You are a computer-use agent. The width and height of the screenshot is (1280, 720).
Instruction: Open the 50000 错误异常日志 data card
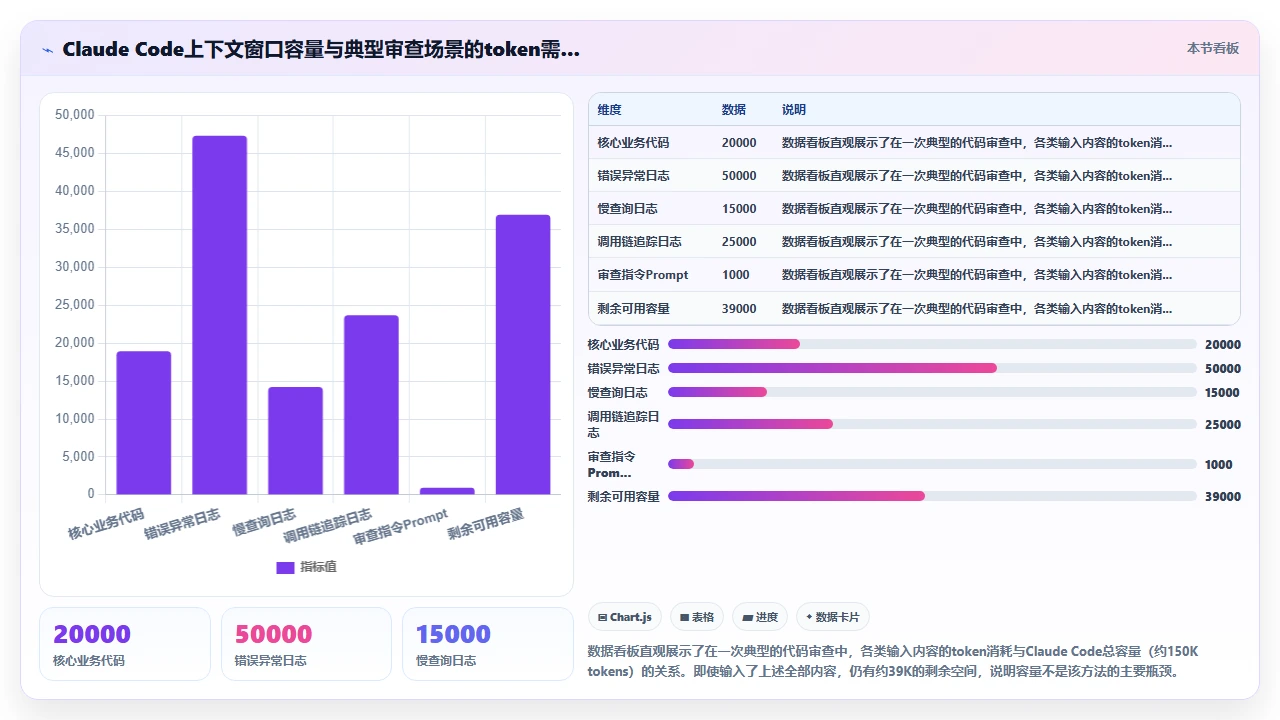306,644
